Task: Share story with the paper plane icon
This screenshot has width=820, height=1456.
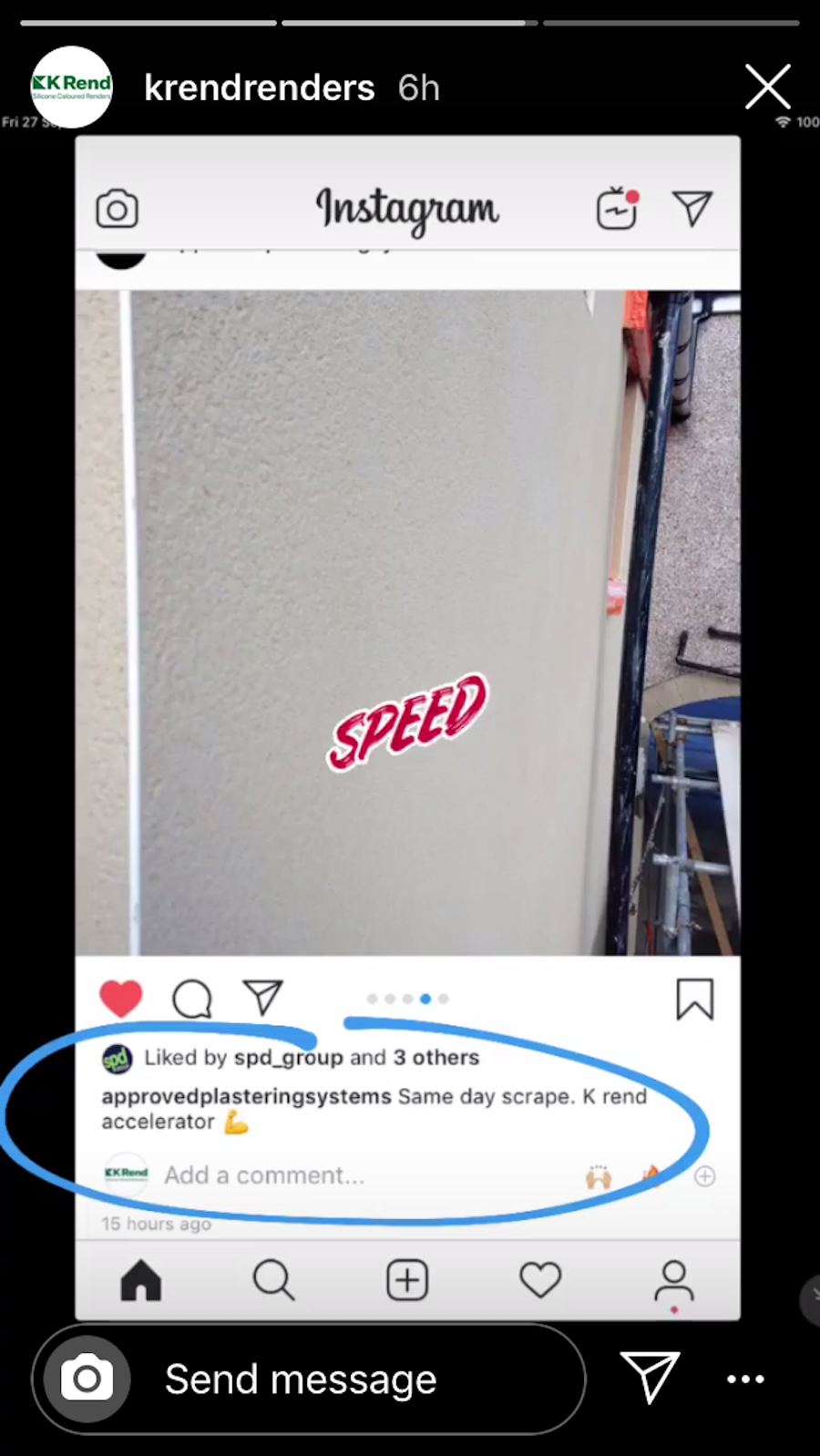Action: pos(650,1377)
